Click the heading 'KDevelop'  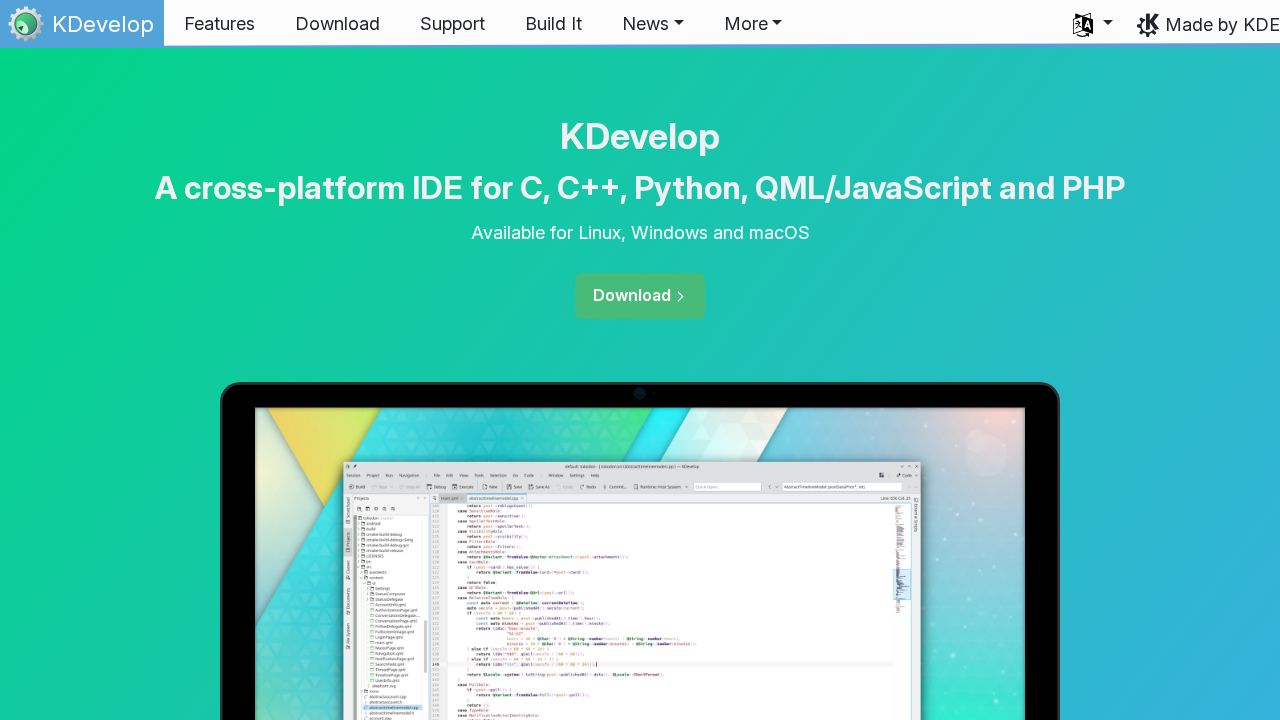640,136
